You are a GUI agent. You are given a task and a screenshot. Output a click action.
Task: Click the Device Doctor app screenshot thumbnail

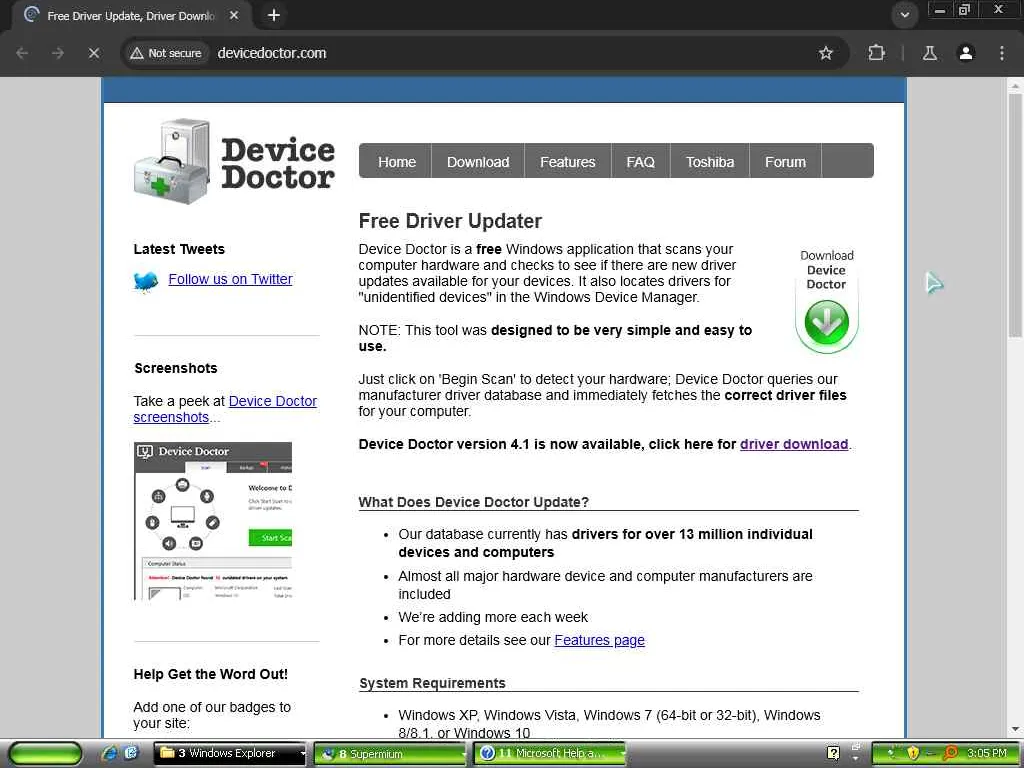(213, 521)
